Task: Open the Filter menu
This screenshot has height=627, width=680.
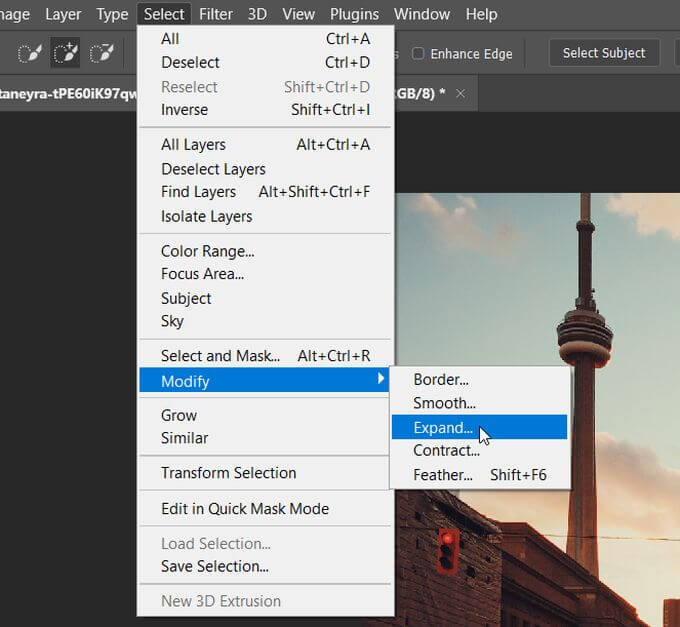Action: tap(215, 14)
